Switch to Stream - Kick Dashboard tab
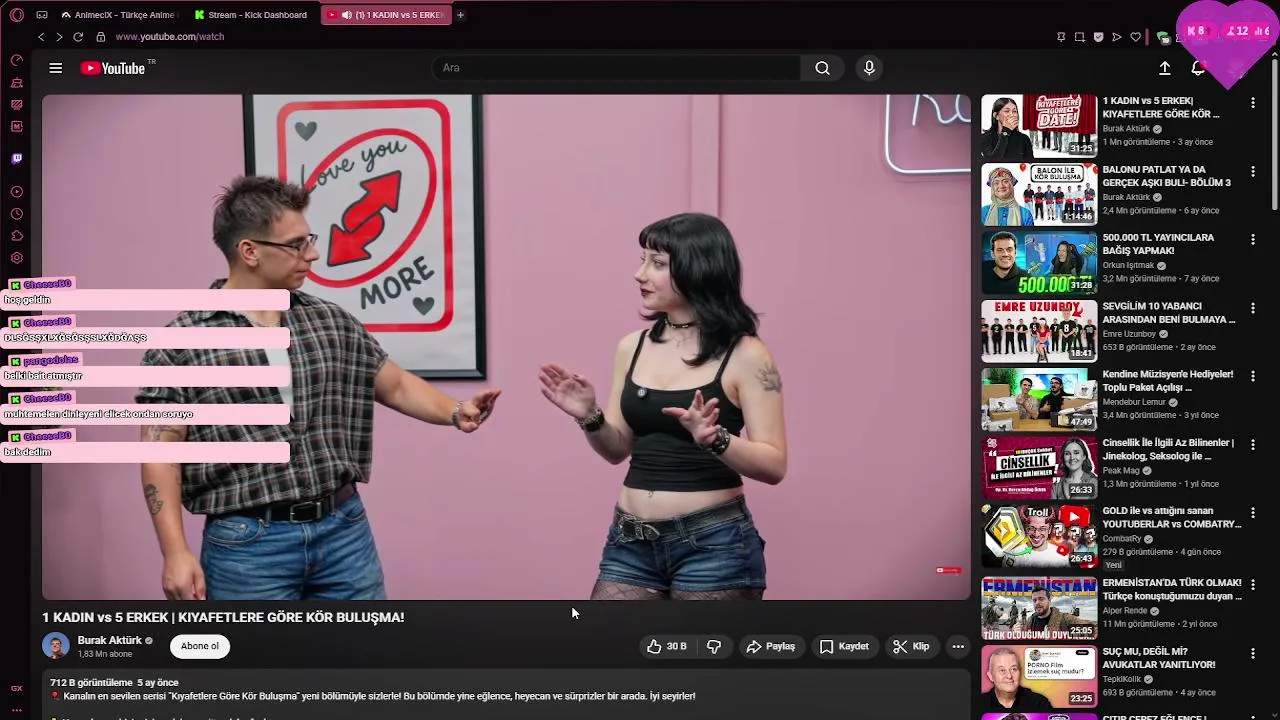The width and height of the screenshot is (1280, 720). [253, 15]
